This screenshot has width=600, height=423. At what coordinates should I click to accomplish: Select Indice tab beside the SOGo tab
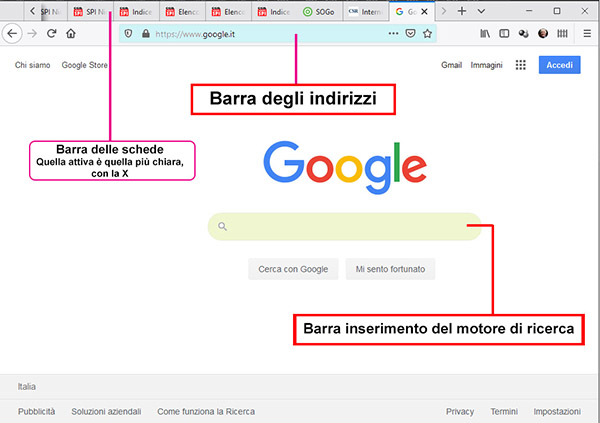pyautogui.click(x=274, y=12)
